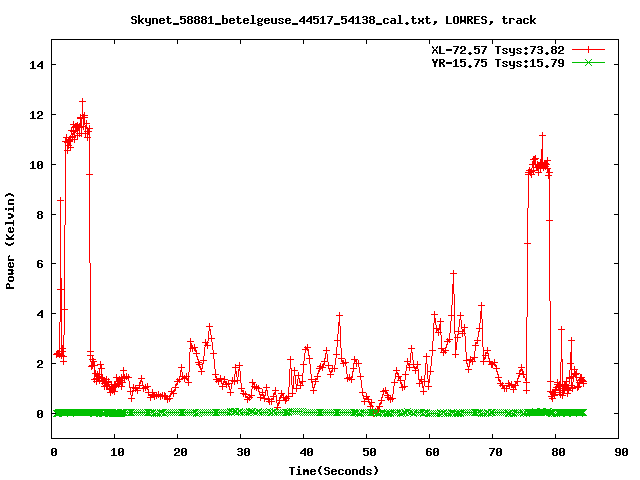Screen dimensions: 640x480
Task: Click y-axis tick label 2
Action: 40,364
